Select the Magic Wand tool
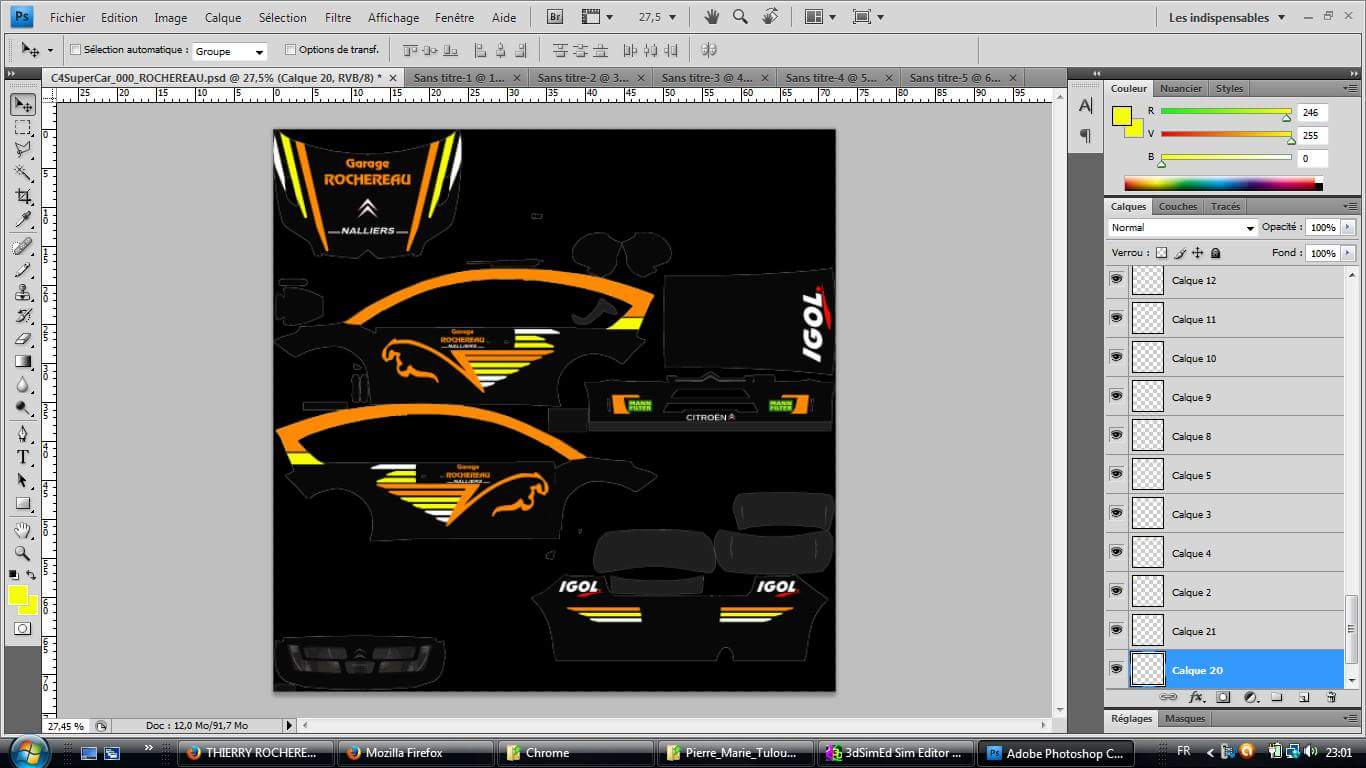The width and height of the screenshot is (1366, 768). point(23,173)
